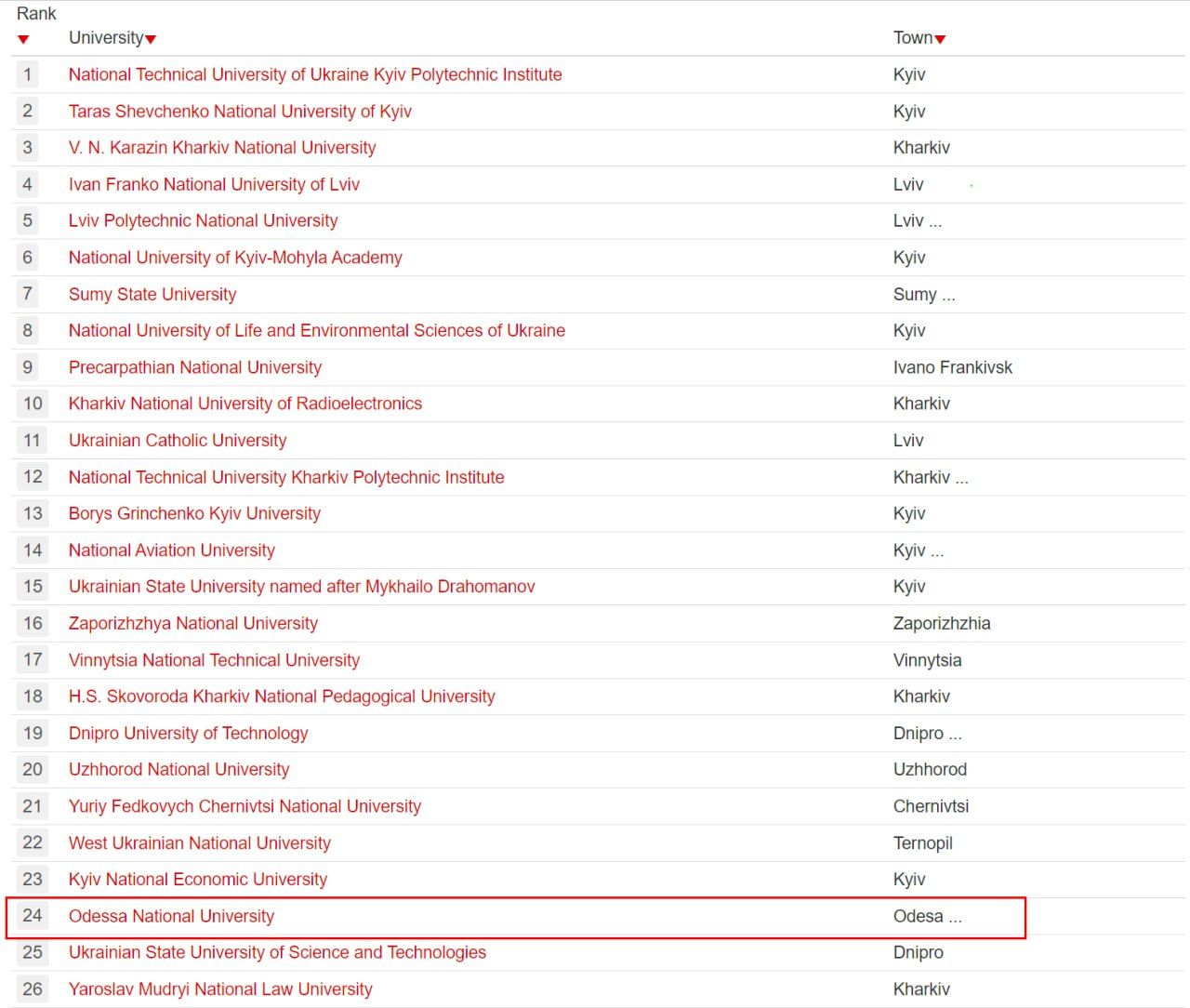Select Uzhhorod National University
Screen dimensions: 1190x1008
178,769
